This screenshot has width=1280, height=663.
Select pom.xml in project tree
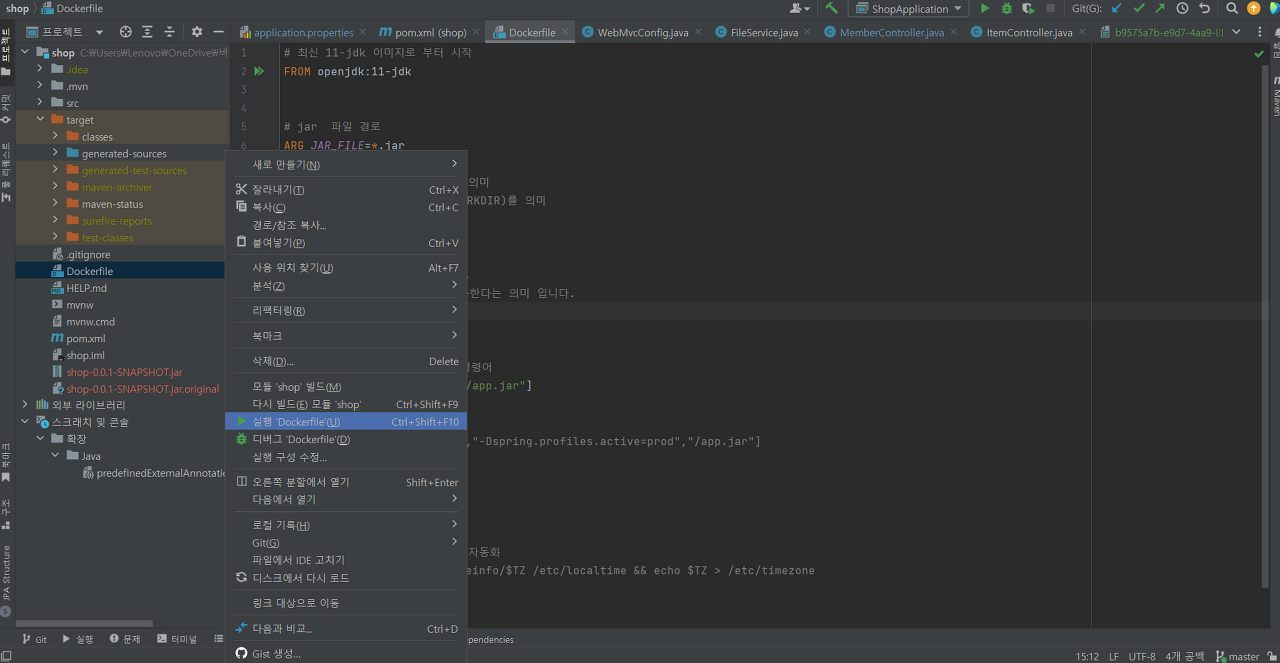click(x=85, y=338)
